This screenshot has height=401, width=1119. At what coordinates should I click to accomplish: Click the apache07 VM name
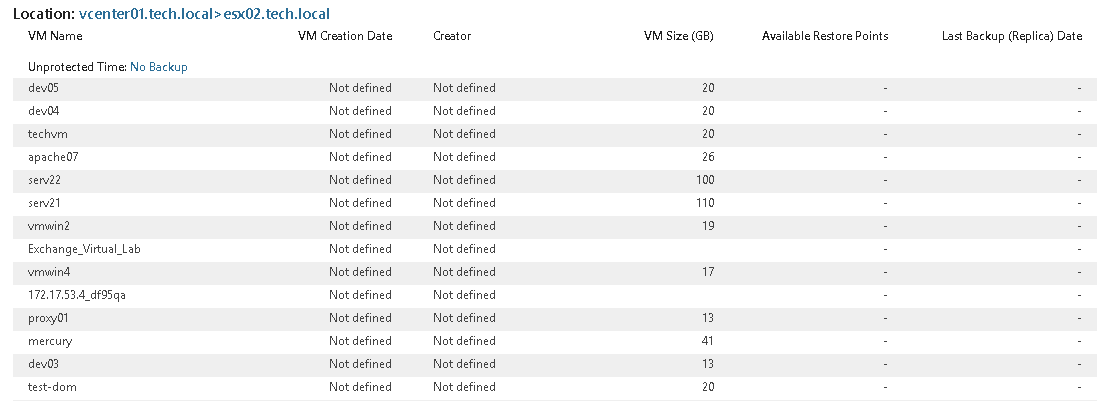coord(53,157)
